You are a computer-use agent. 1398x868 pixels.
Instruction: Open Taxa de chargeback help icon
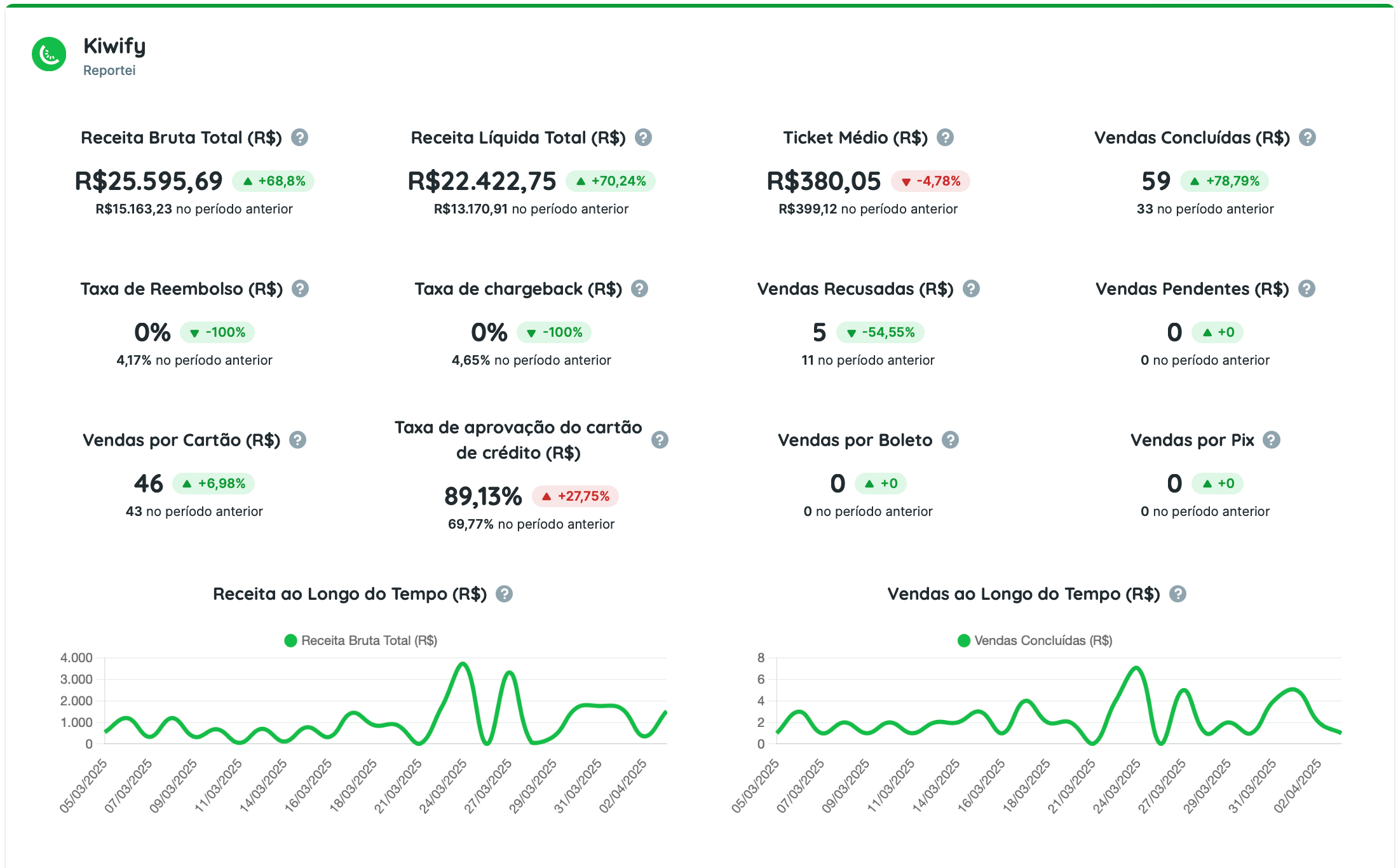pos(639,288)
